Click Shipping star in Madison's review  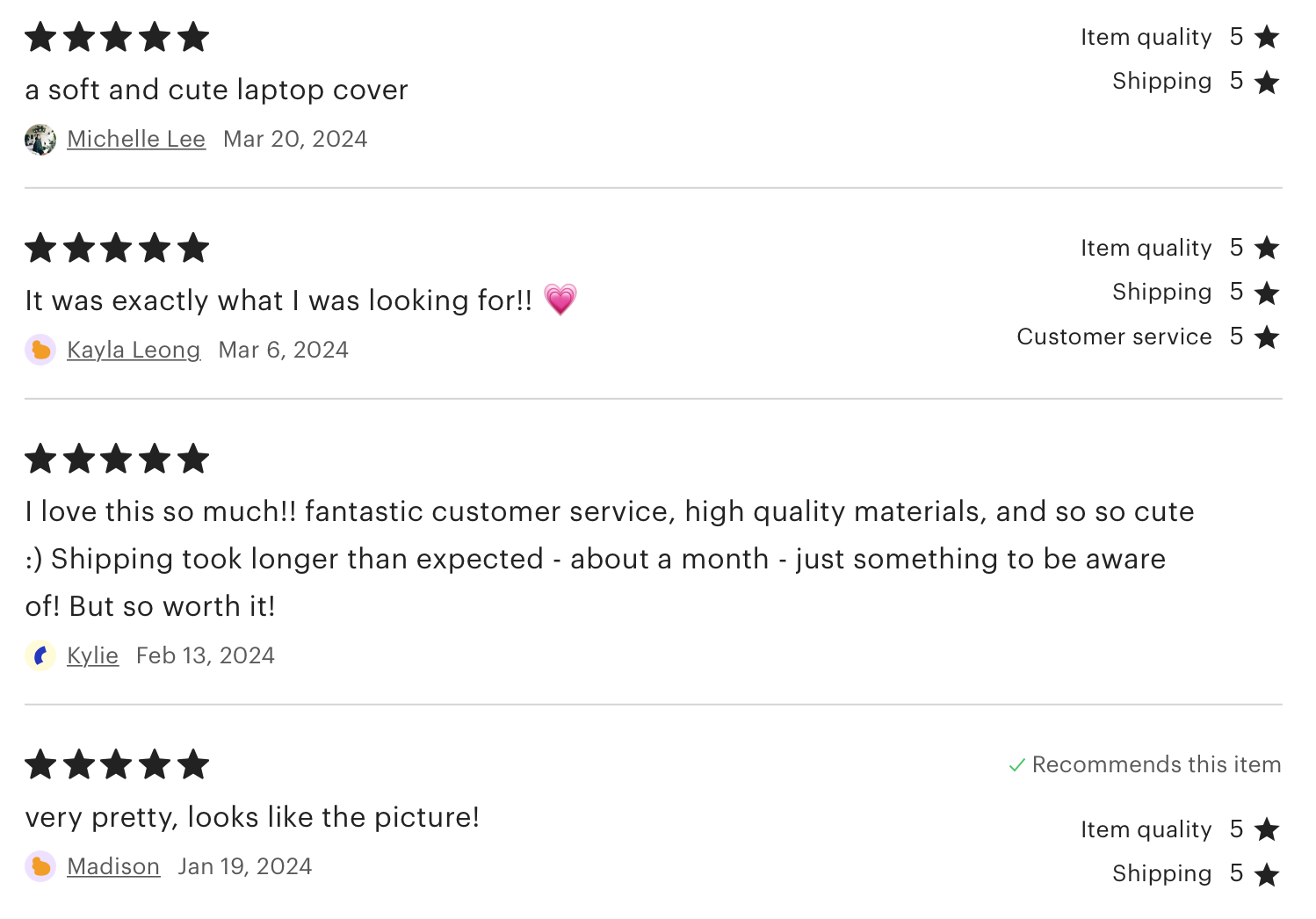1267,874
